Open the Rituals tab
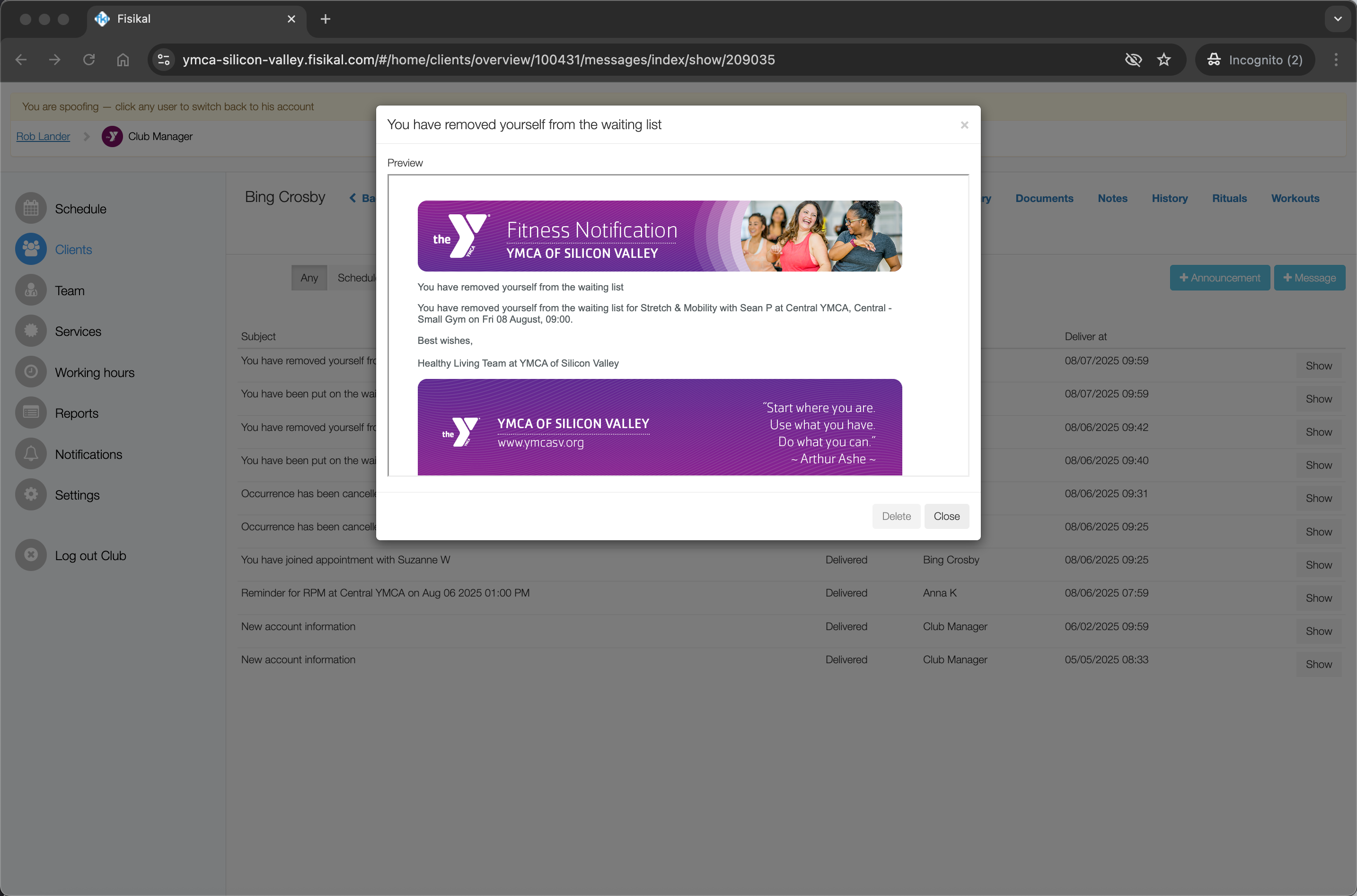 (x=1229, y=198)
